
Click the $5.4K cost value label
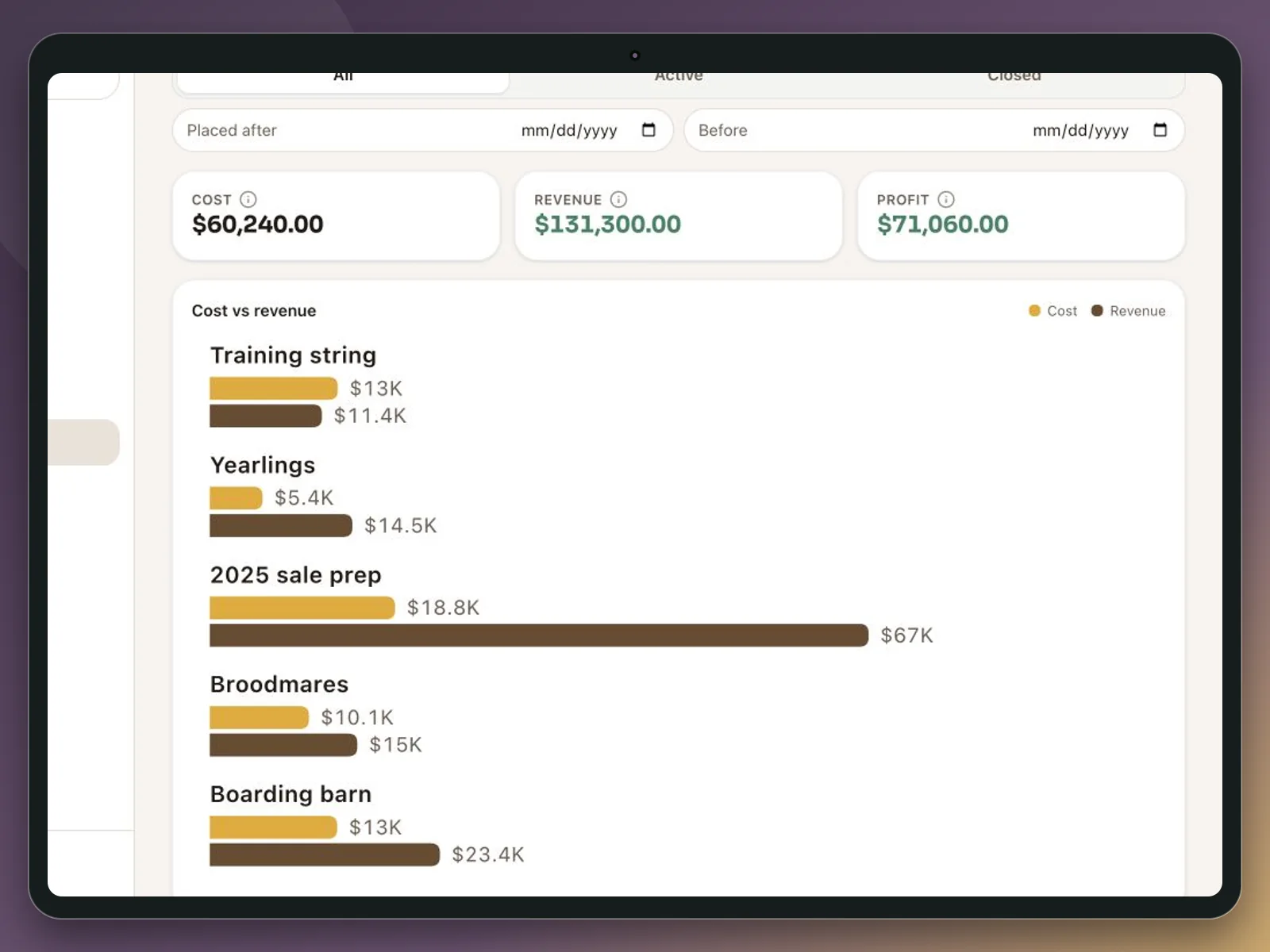304,498
